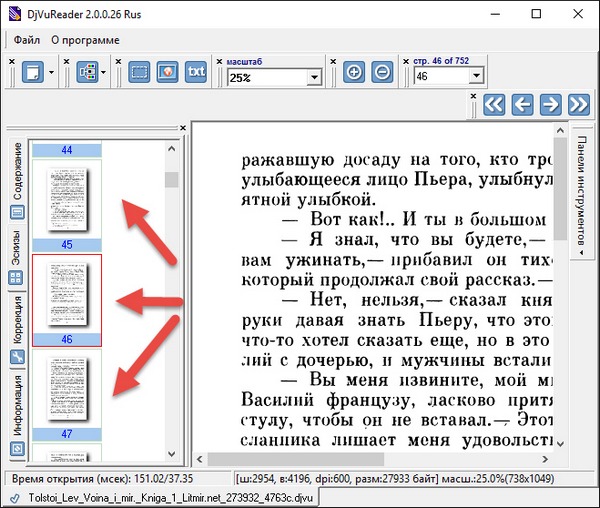Click the page number field showing 46

point(442,76)
